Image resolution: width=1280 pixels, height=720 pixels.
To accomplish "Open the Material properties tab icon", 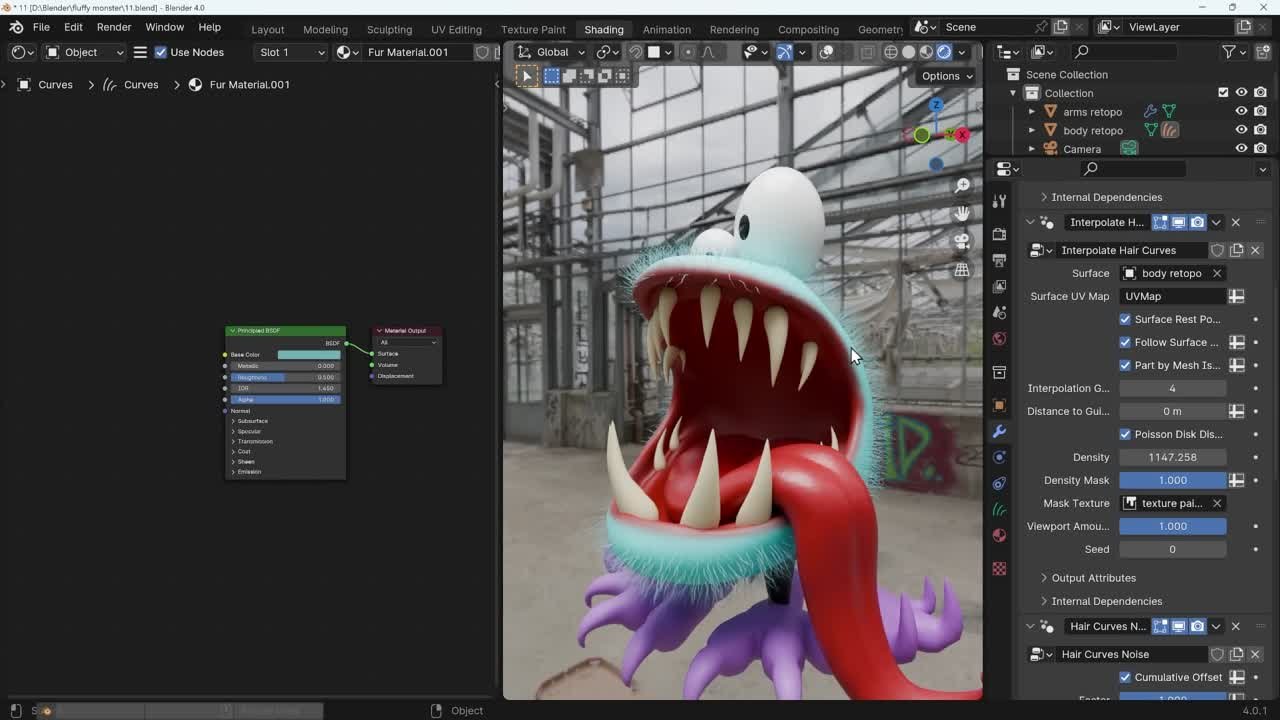I will click(999, 535).
